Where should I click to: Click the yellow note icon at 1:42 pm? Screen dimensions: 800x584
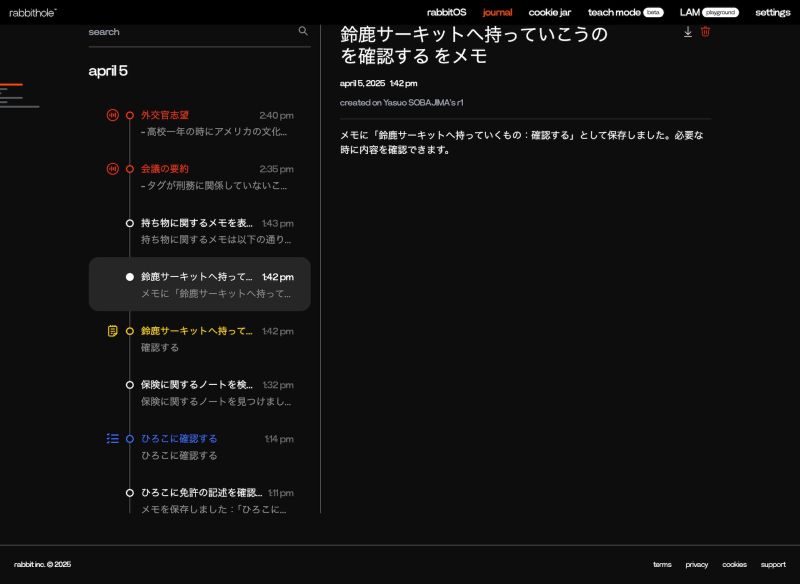(112, 331)
